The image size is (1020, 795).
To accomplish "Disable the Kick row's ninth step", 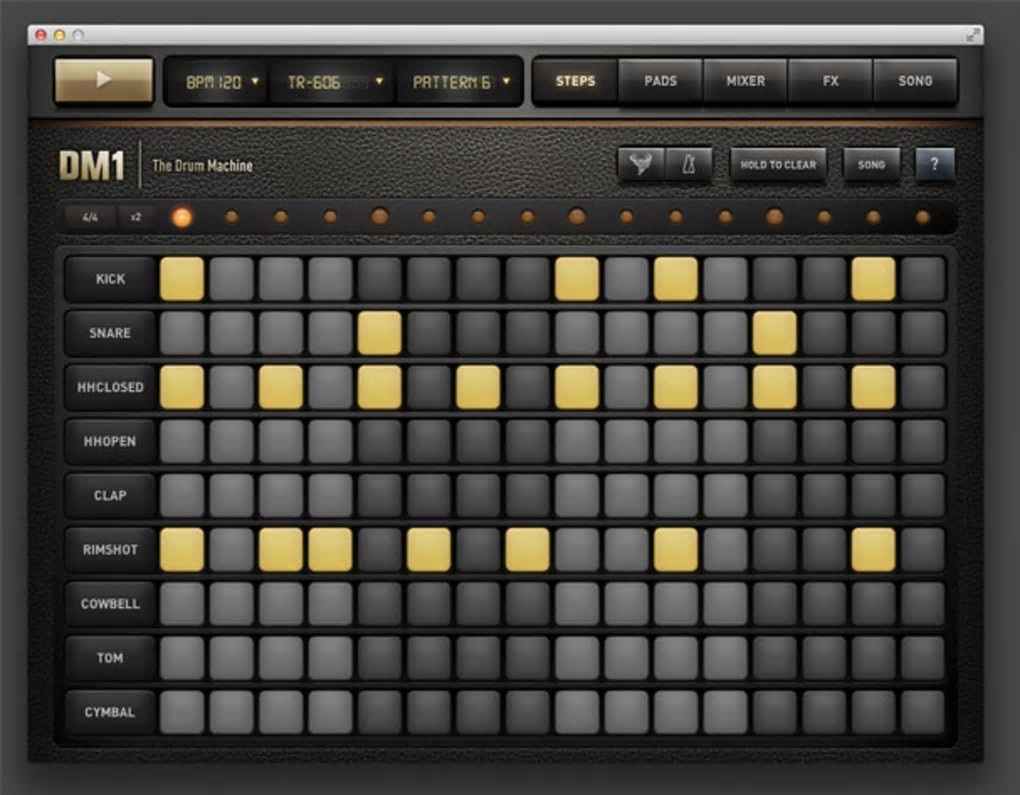I will [577, 278].
